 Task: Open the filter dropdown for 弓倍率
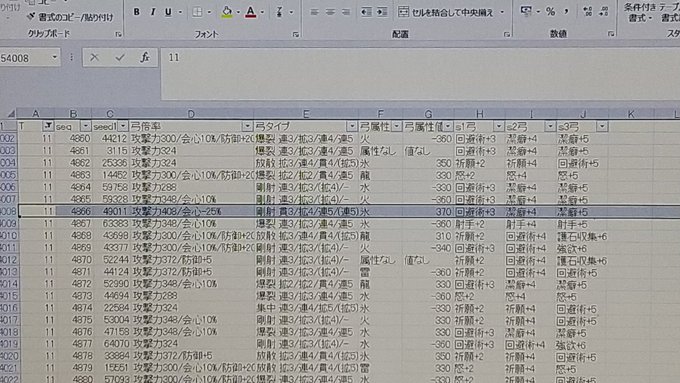pos(247,126)
